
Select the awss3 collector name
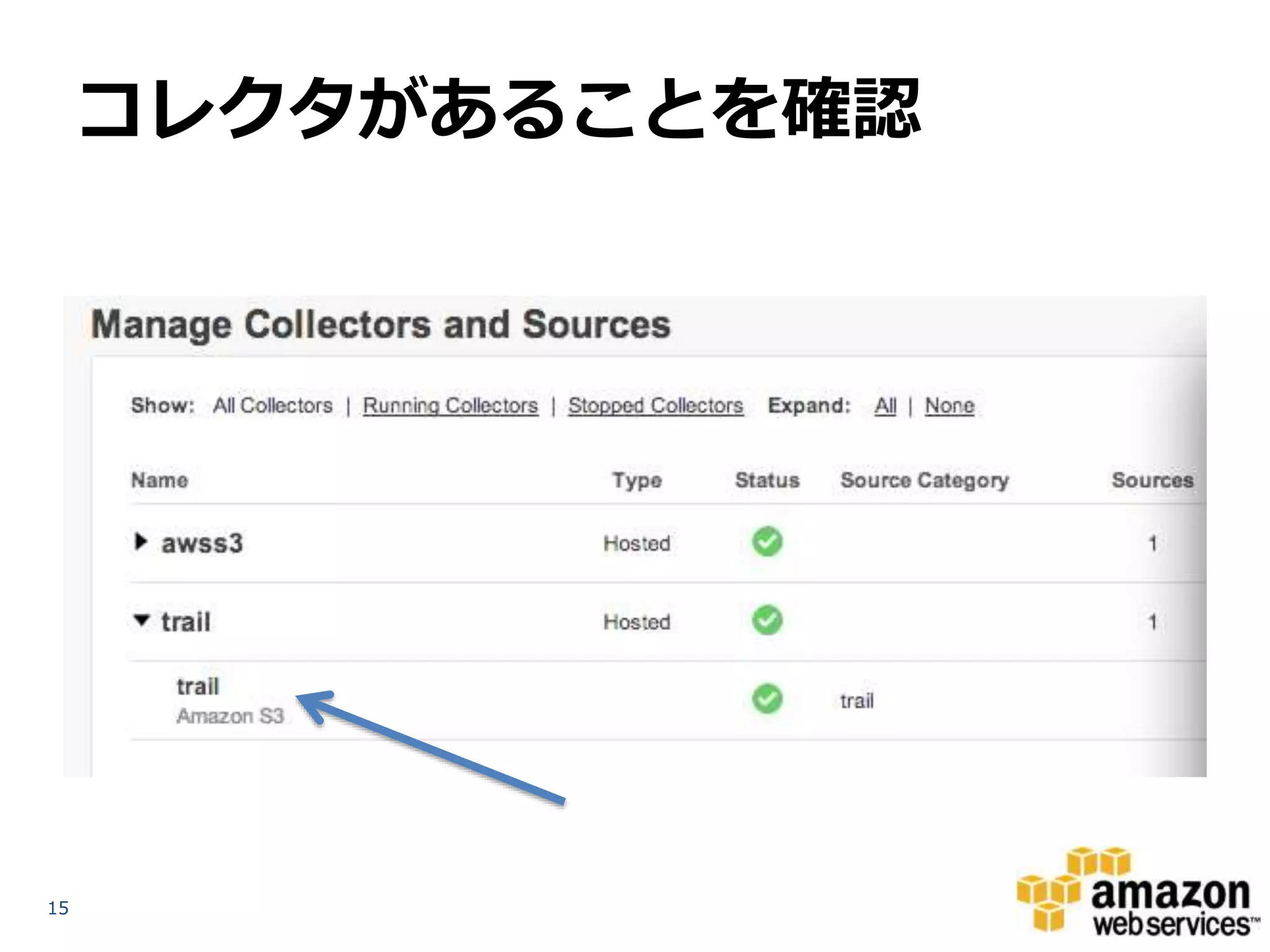[202, 543]
